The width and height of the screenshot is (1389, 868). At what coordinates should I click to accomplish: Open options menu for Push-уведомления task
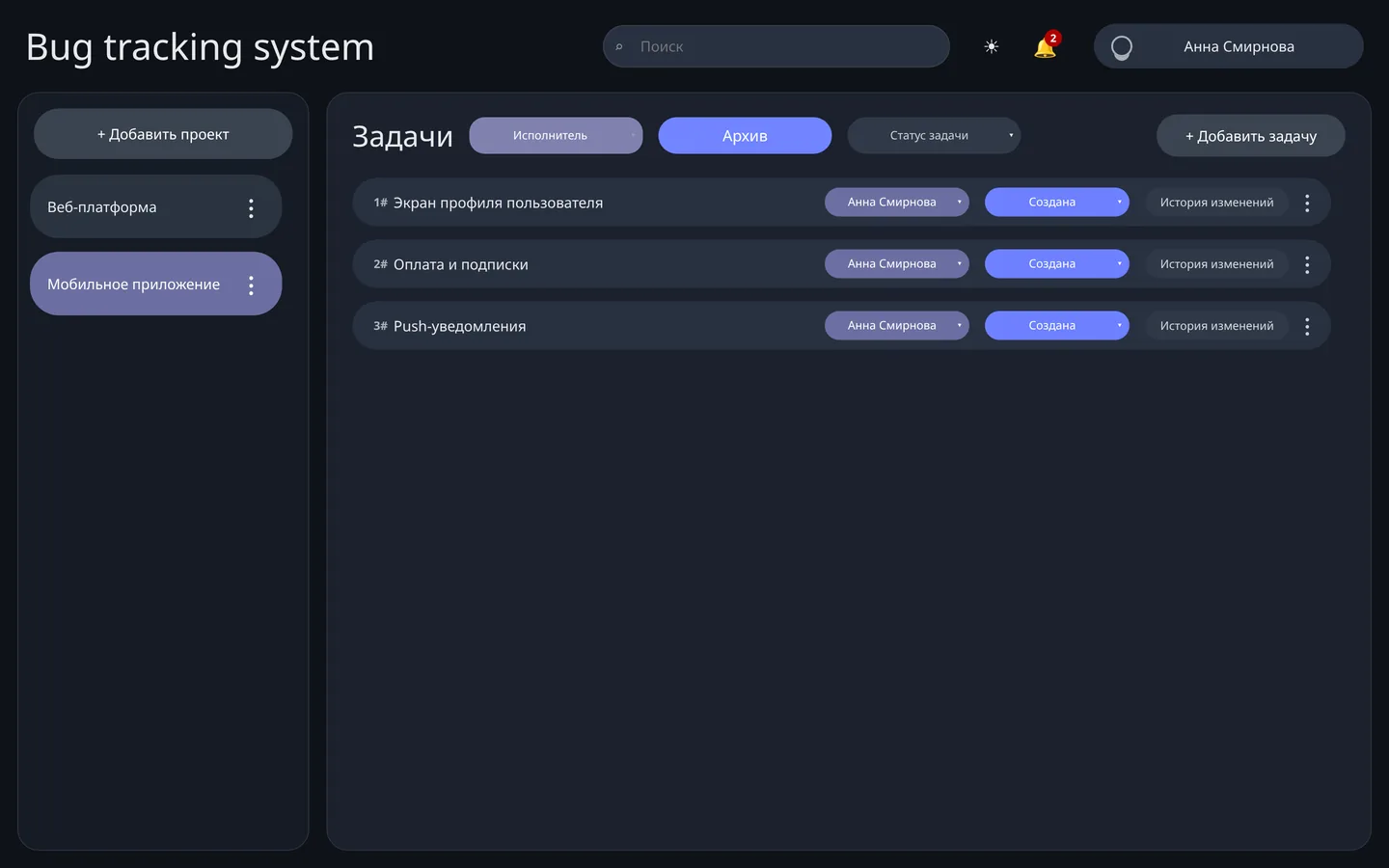[x=1307, y=326]
